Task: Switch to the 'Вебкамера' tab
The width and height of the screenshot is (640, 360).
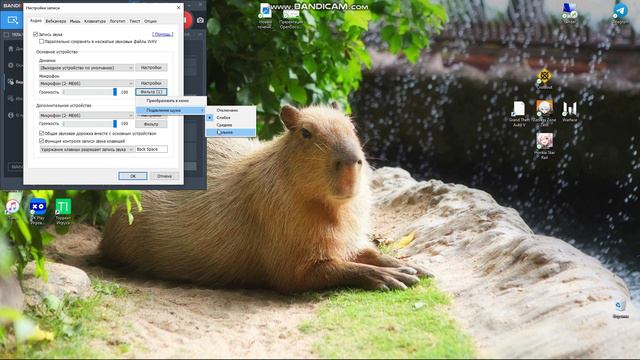Action: pyautogui.click(x=56, y=21)
